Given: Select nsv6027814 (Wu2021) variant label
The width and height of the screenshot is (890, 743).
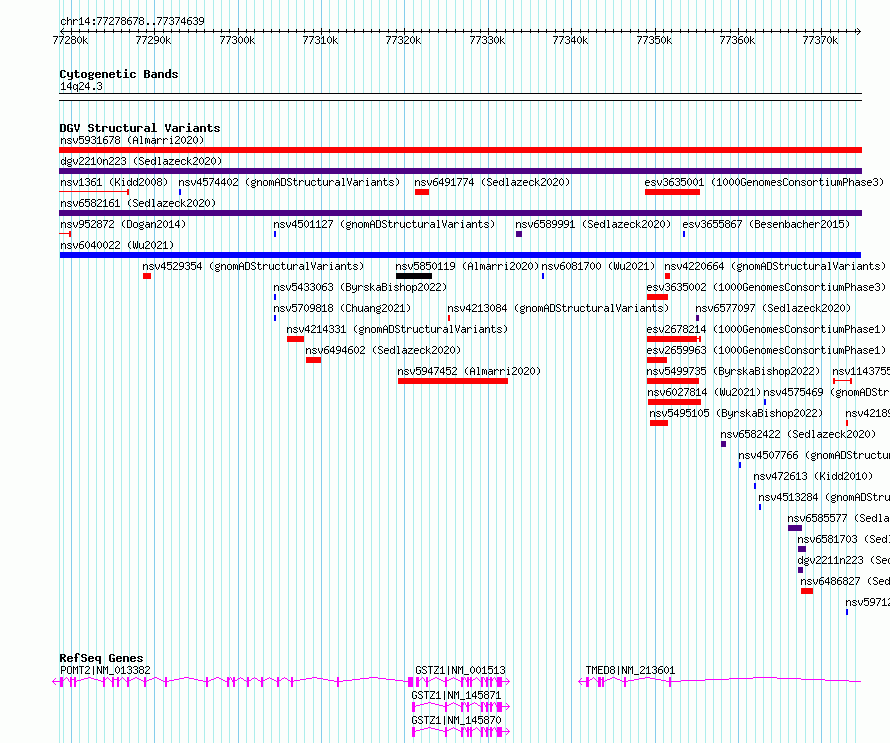Looking at the screenshot, I should click(x=704, y=392).
